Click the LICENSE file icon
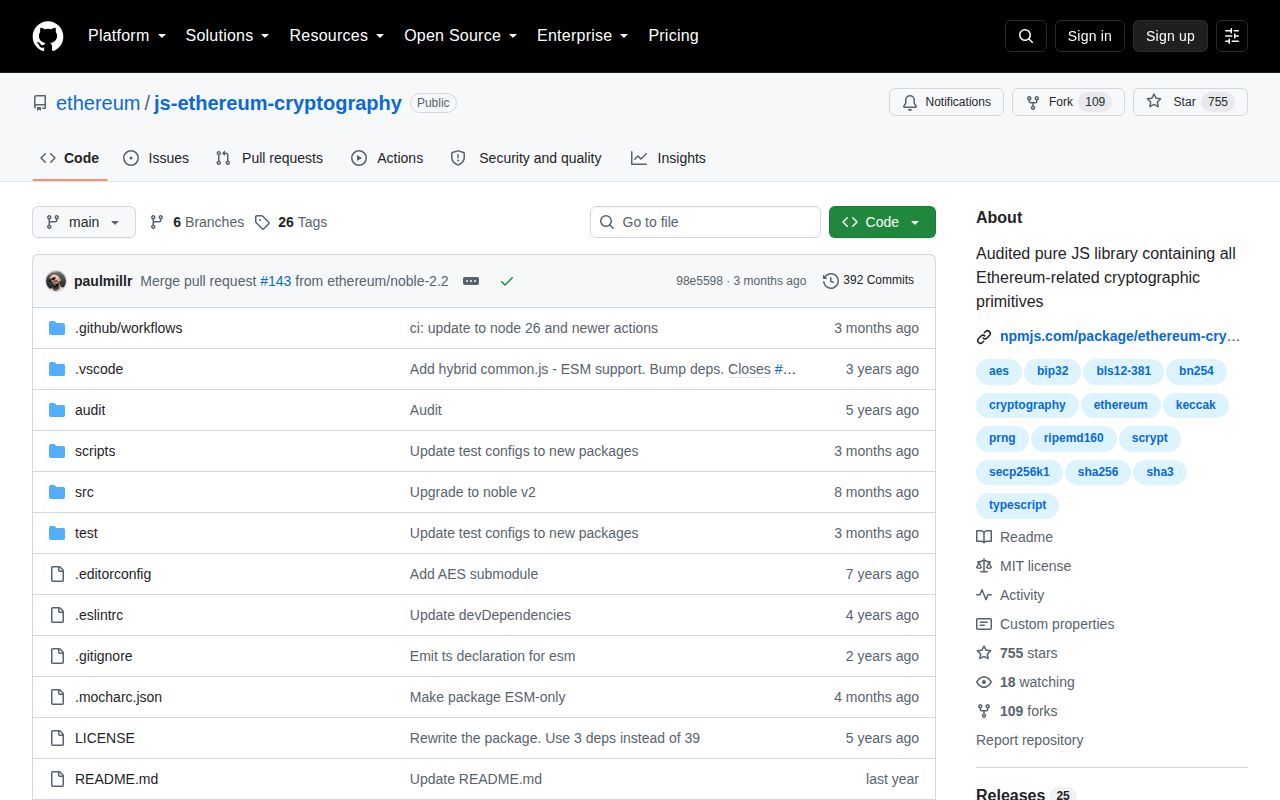This screenshot has height=800, width=1280. [x=57, y=738]
